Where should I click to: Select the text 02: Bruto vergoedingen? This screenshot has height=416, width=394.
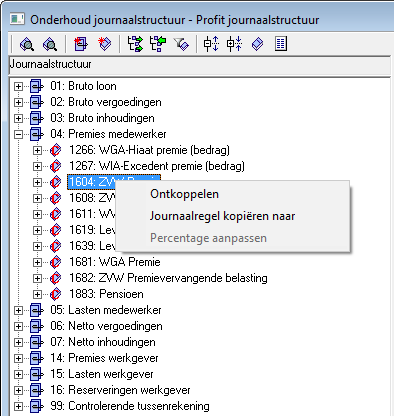pyautogui.click(x=106, y=102)
